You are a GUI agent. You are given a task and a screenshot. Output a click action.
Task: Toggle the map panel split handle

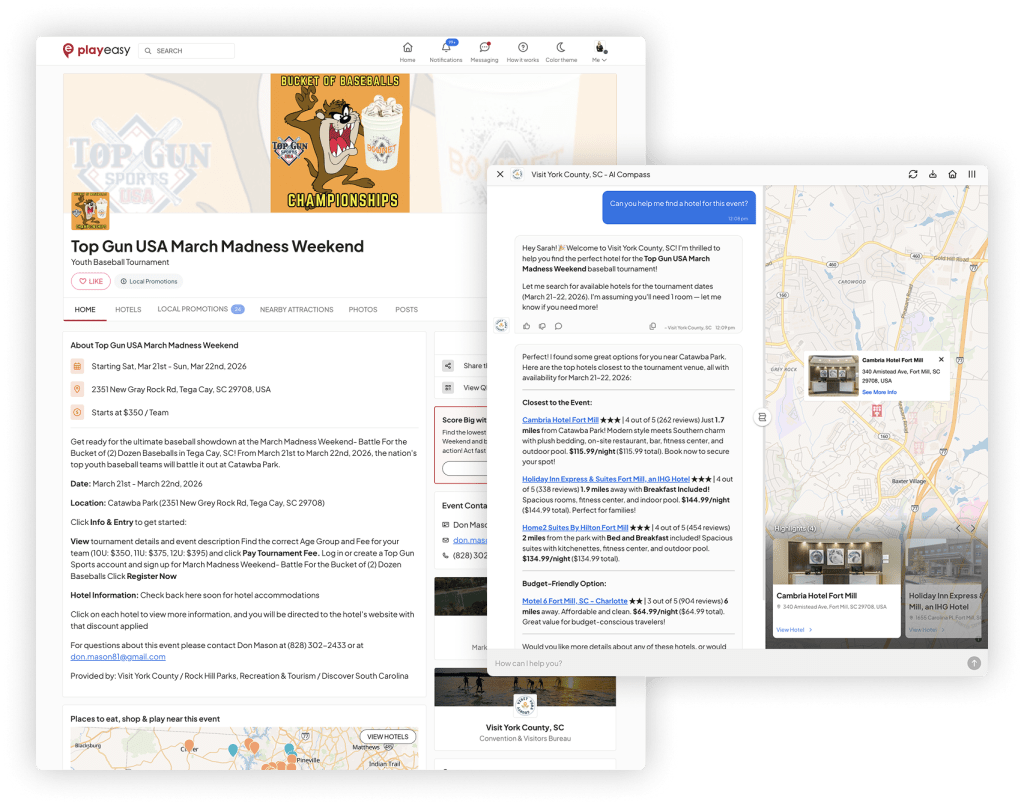pos(762,416)
